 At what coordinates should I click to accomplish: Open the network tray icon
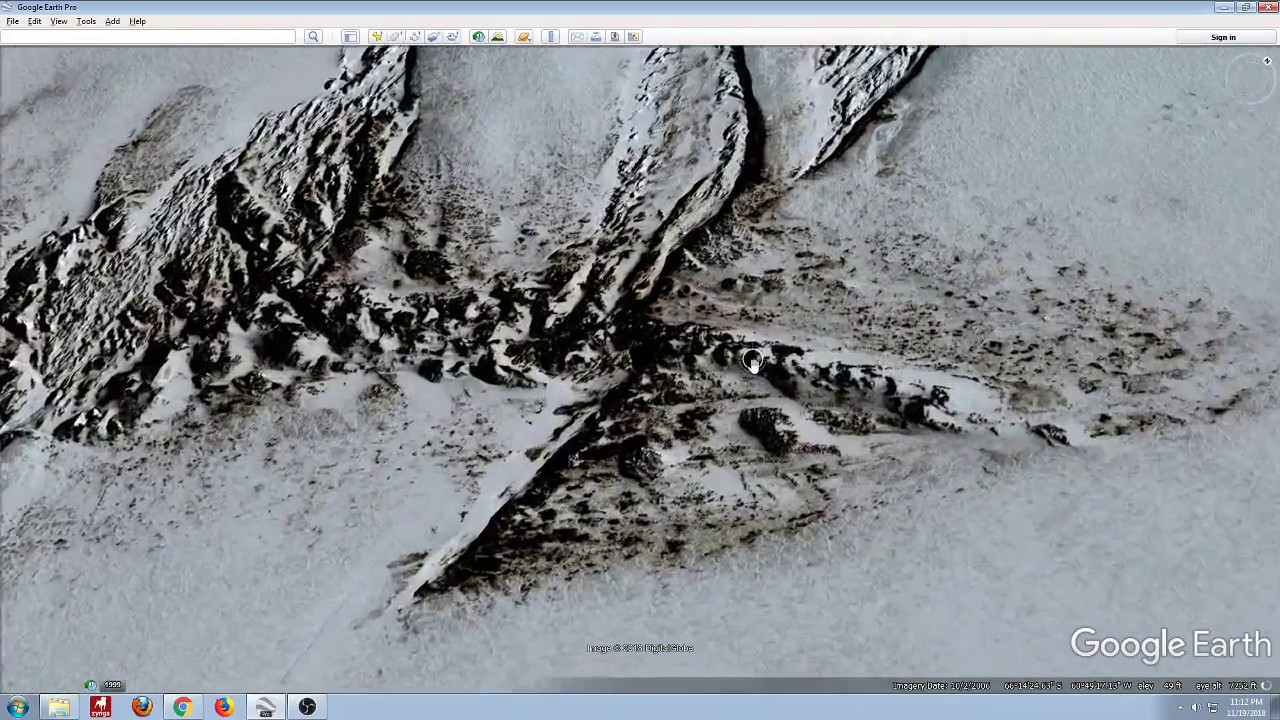1212,708
